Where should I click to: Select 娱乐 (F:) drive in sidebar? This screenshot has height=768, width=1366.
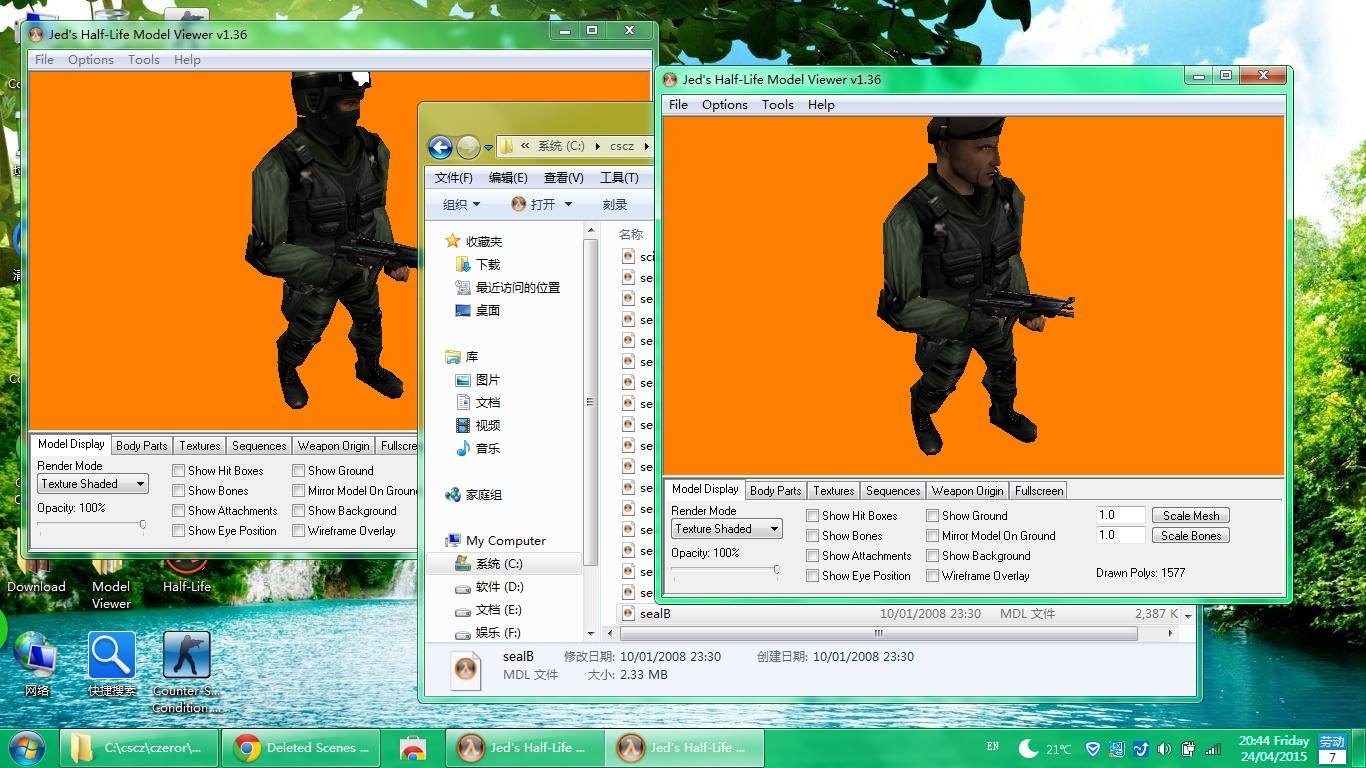tap(488, 632)
